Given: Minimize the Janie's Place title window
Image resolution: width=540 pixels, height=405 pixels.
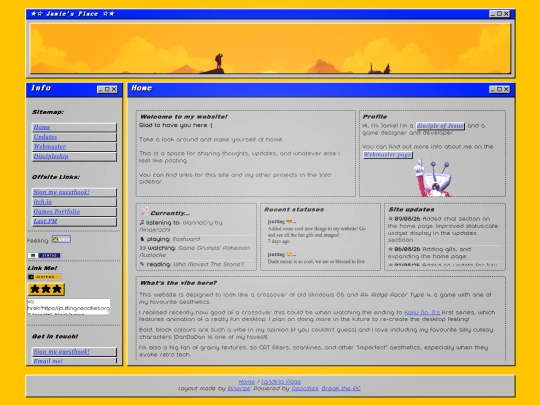Looking at the screenshot, I should point(493,14).
